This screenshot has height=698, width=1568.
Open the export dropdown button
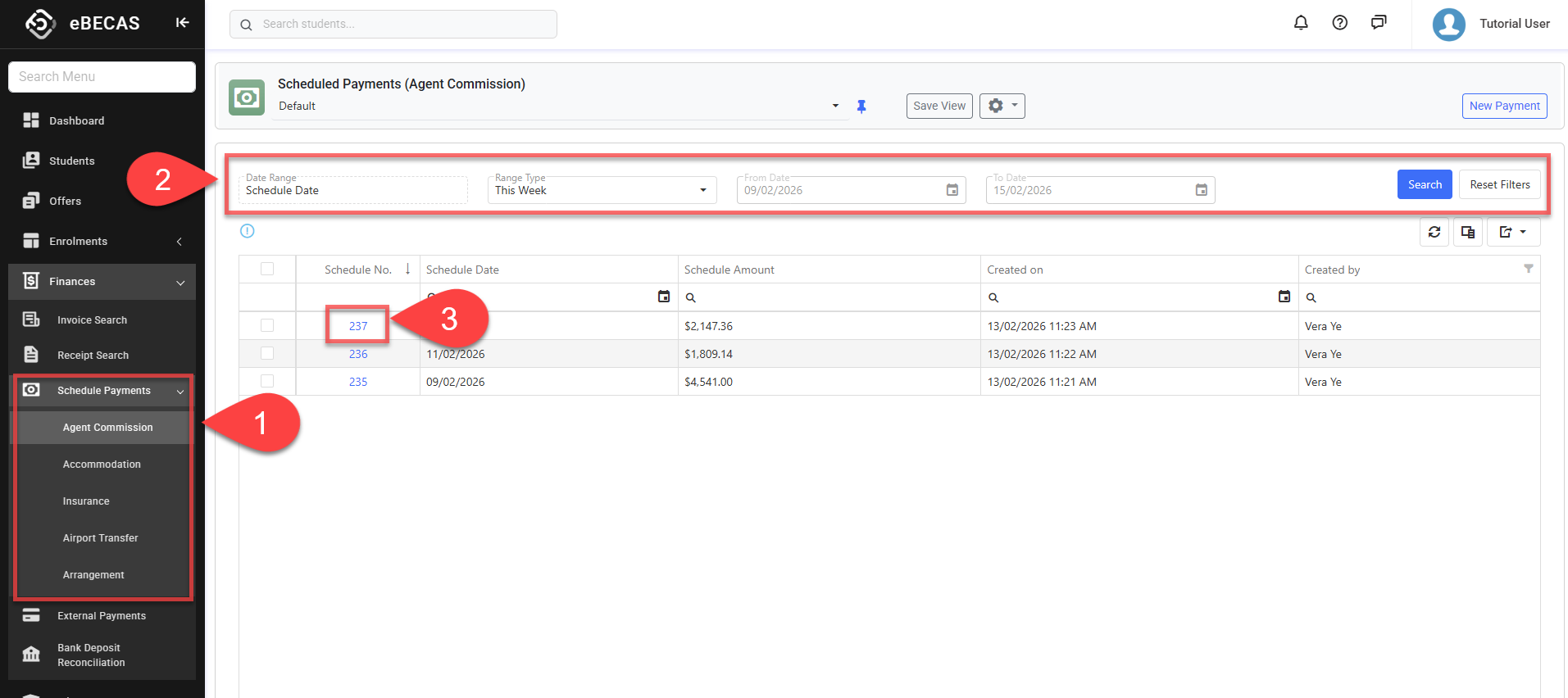[1513, 233]
